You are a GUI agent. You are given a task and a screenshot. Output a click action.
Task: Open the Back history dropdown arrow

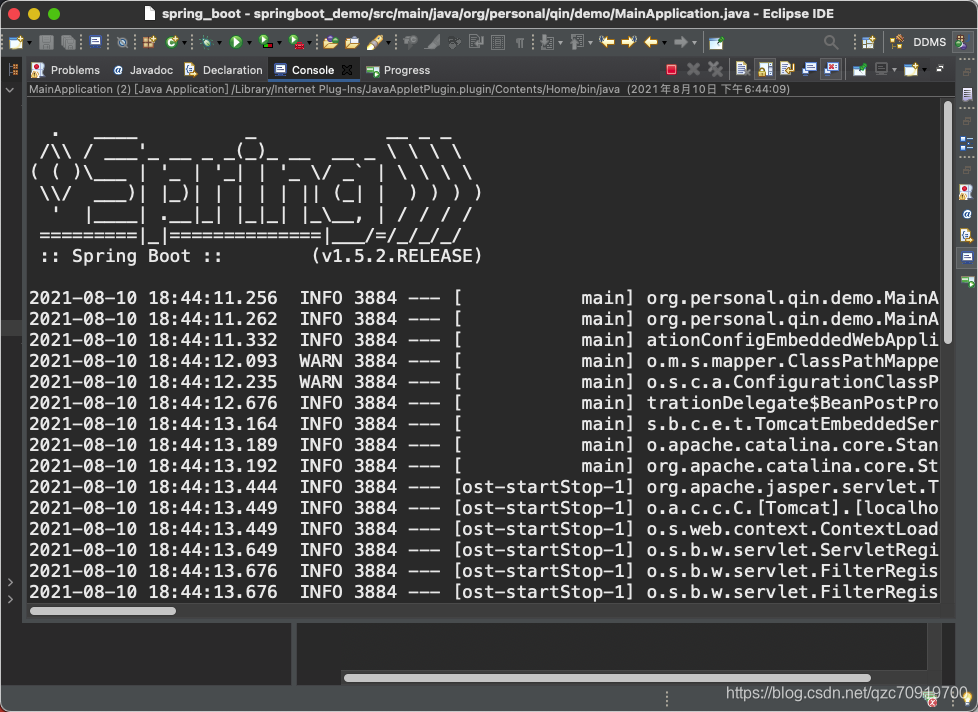click(x=664, y=43)
